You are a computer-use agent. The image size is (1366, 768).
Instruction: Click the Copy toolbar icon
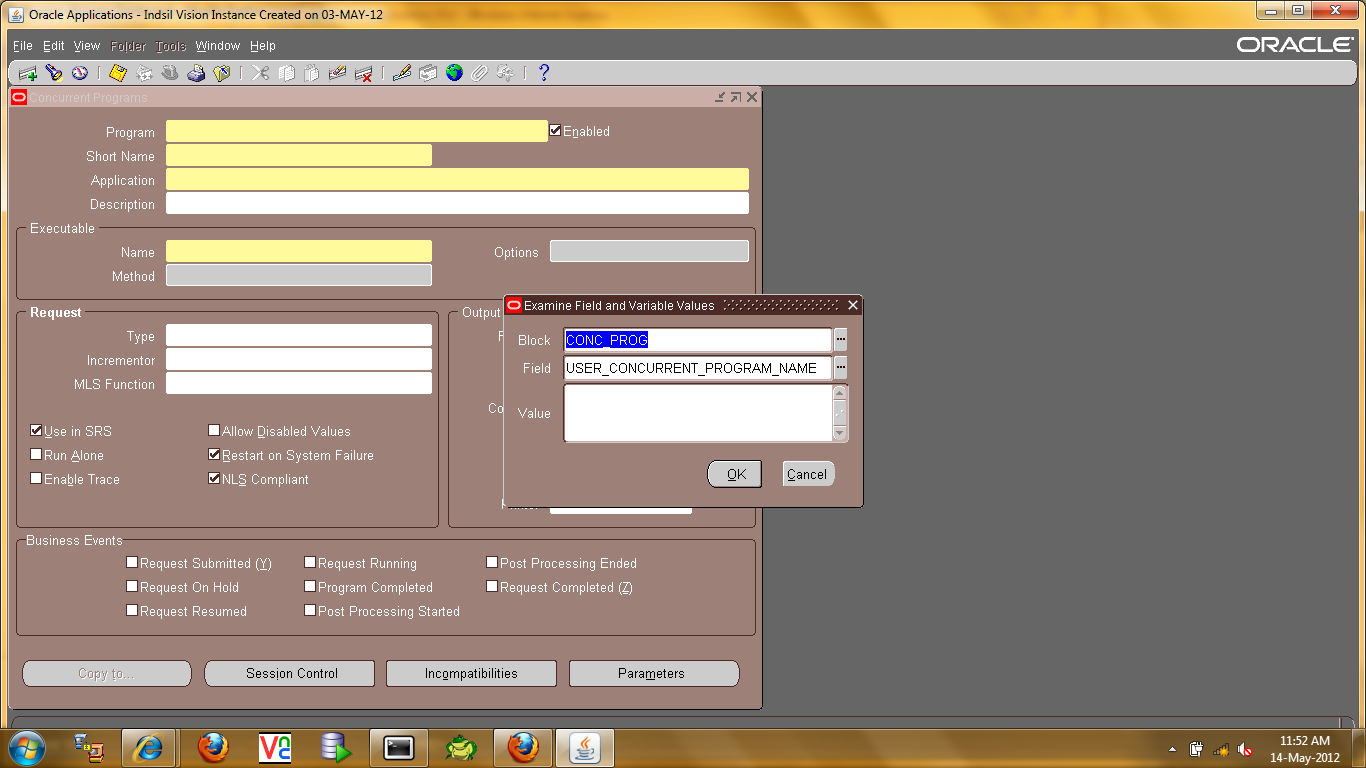[x=287, y=73]
